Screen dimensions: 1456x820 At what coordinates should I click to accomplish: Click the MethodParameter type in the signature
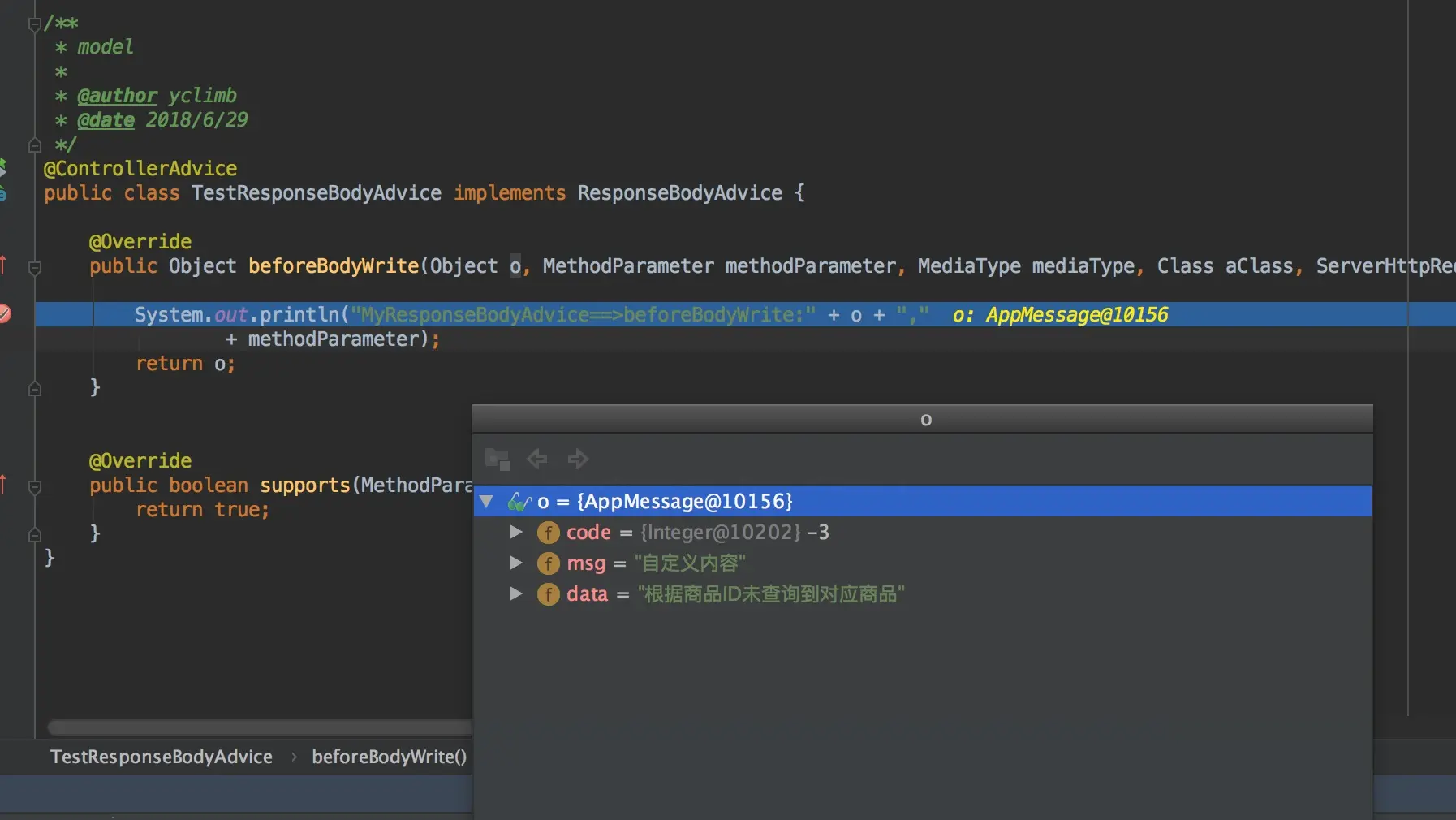628,266
